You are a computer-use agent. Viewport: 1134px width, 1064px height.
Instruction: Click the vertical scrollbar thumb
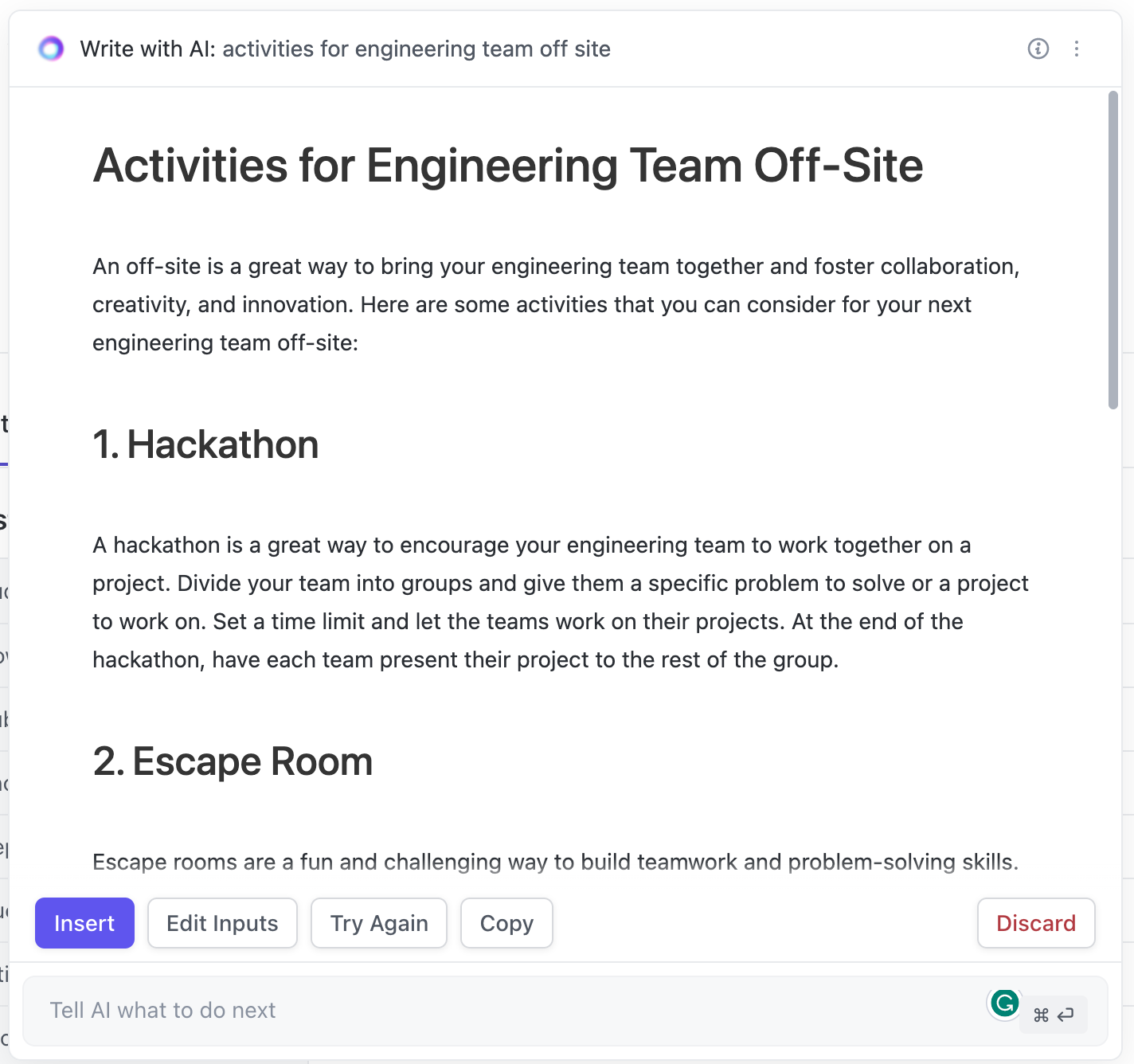click(x=1112, y=250)
